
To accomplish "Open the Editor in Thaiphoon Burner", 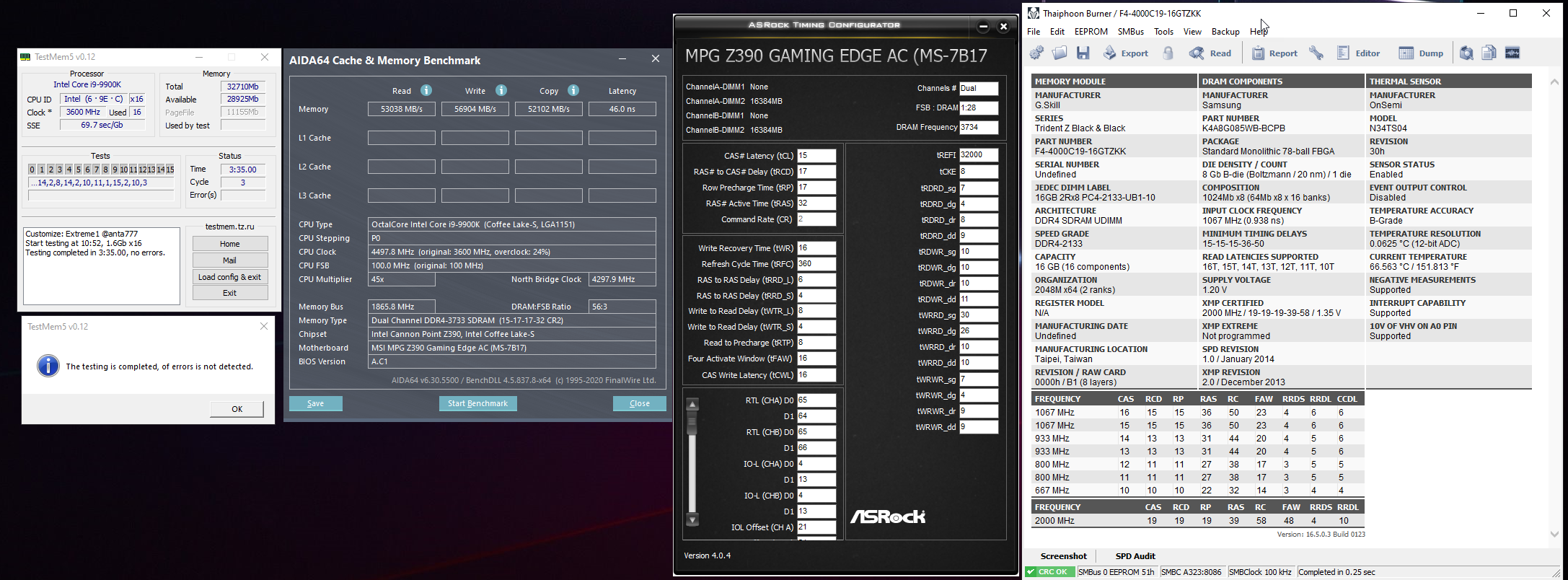I will [1358, 53].
